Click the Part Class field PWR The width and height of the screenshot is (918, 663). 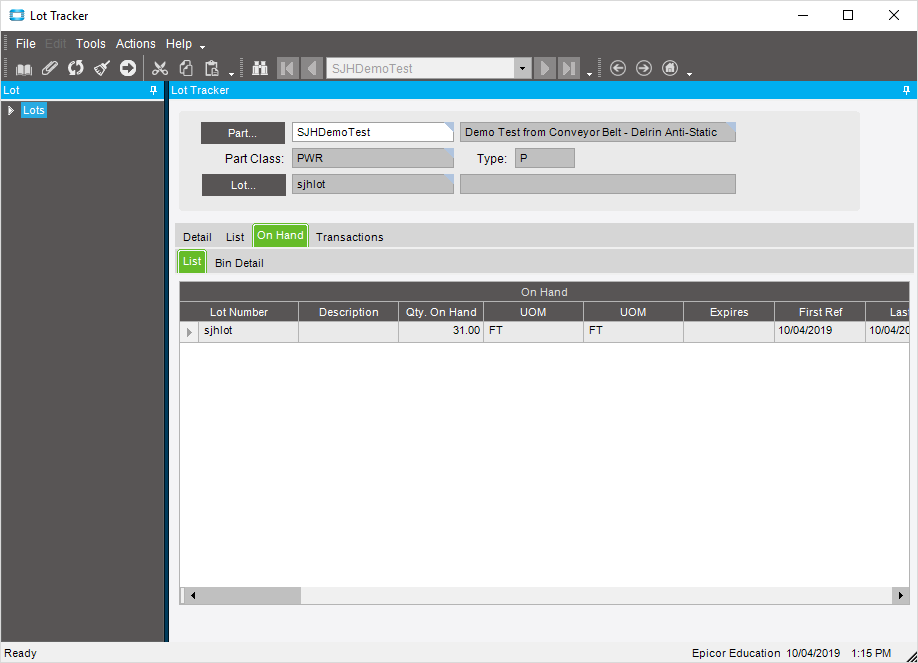[x=373, y=158]
